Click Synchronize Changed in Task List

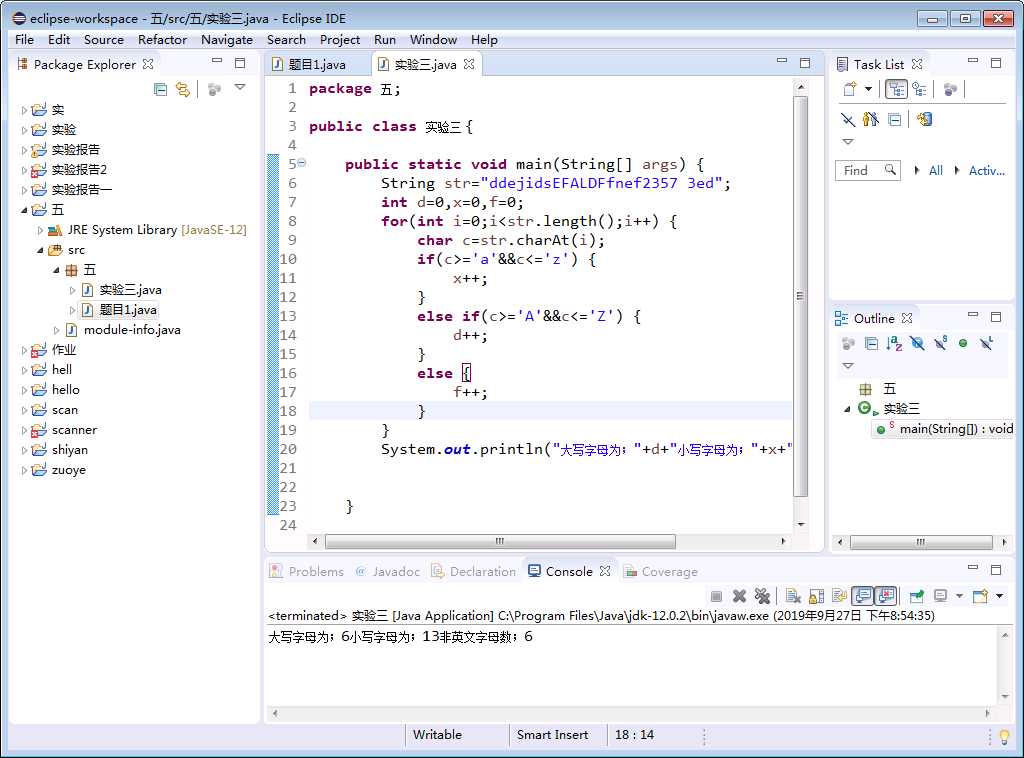point(924,119)
